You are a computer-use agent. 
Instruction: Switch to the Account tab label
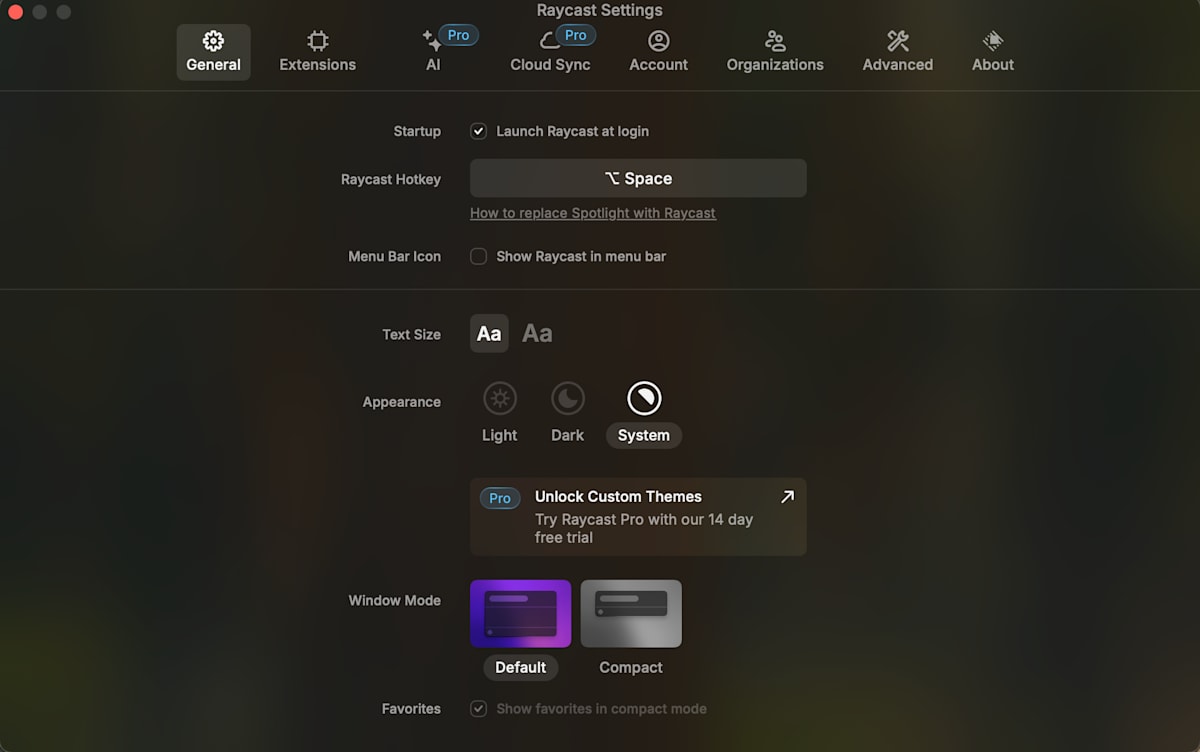[x=658, y=65]
